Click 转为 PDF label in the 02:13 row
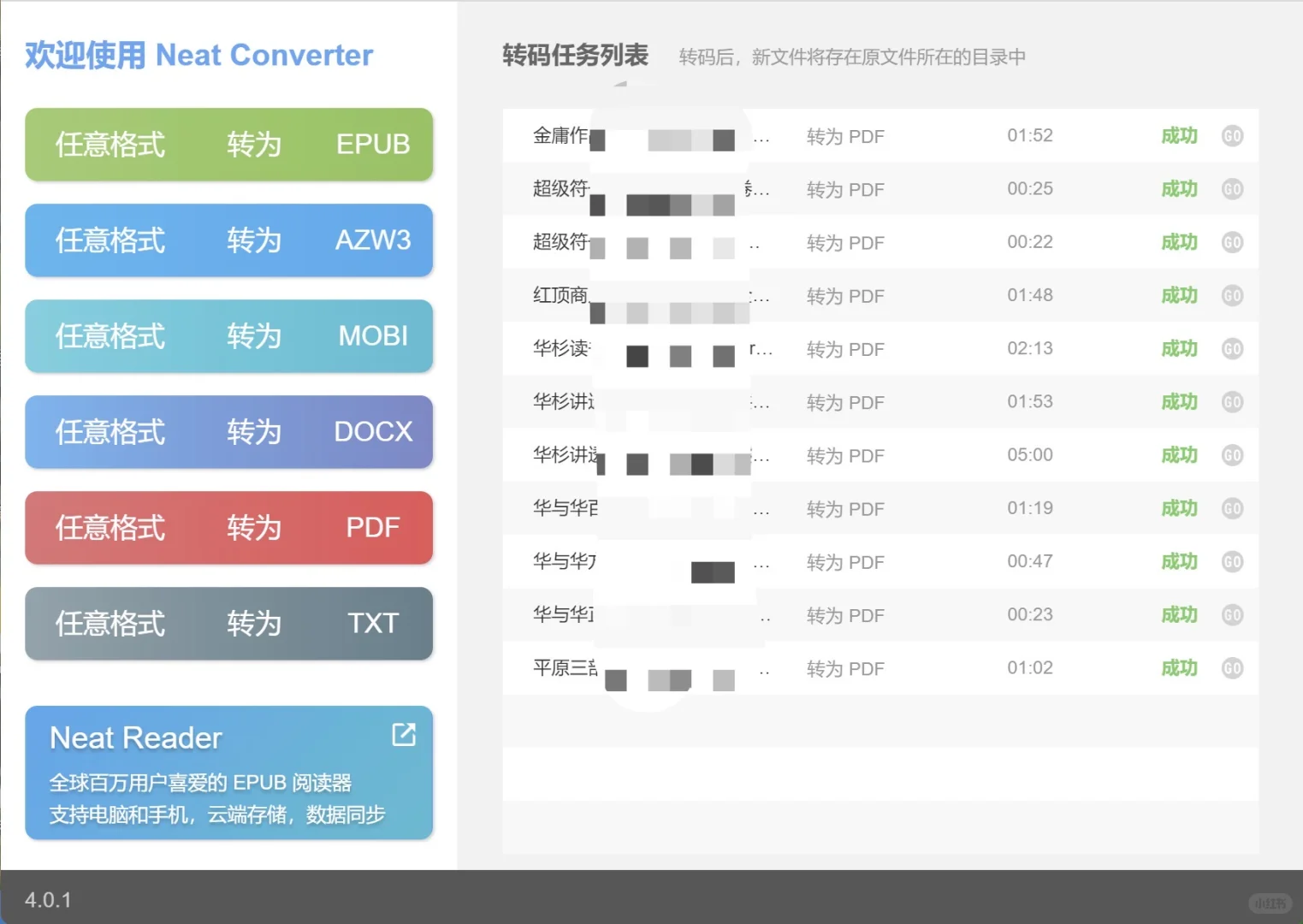 pos(845,350)
